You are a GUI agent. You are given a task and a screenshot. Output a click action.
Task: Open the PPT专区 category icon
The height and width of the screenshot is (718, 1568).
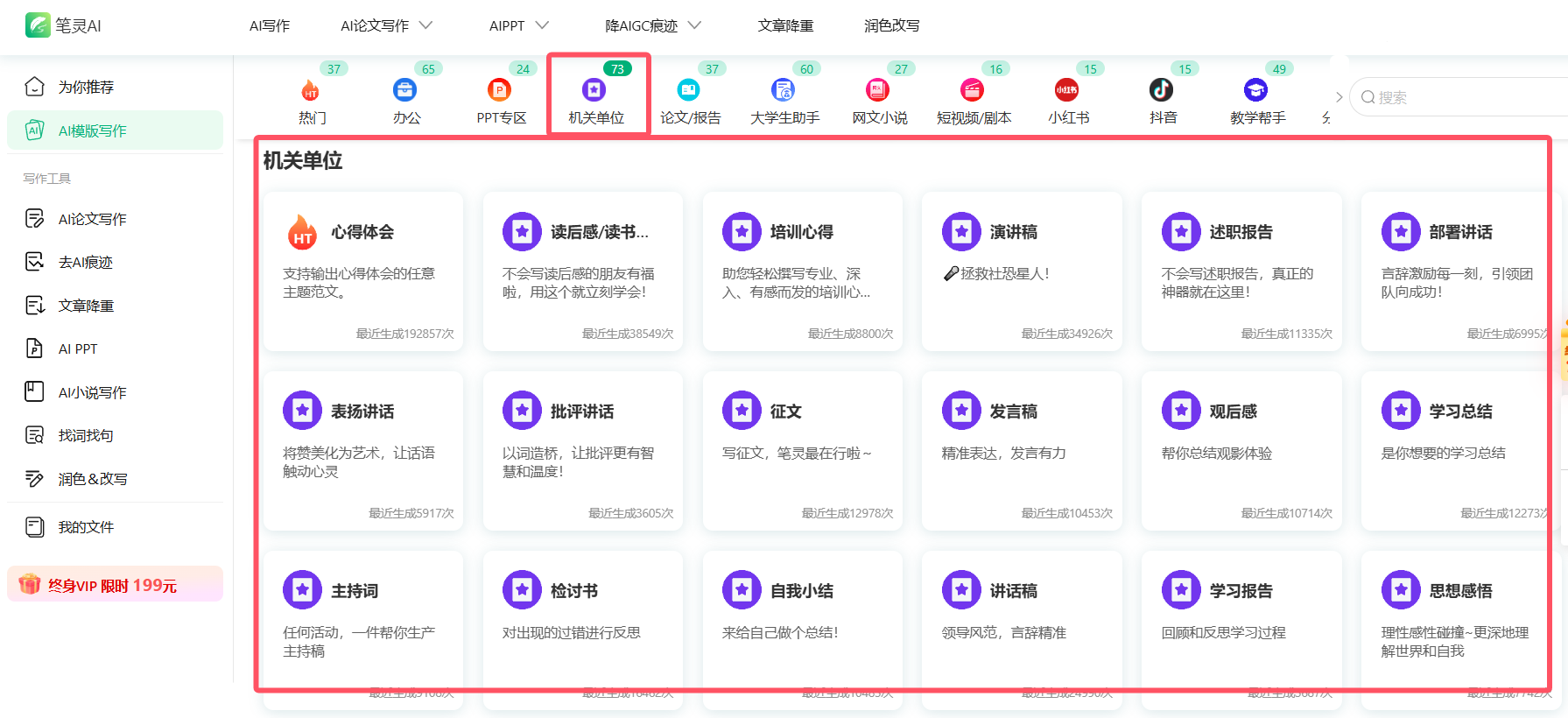[x=499, y=90]
